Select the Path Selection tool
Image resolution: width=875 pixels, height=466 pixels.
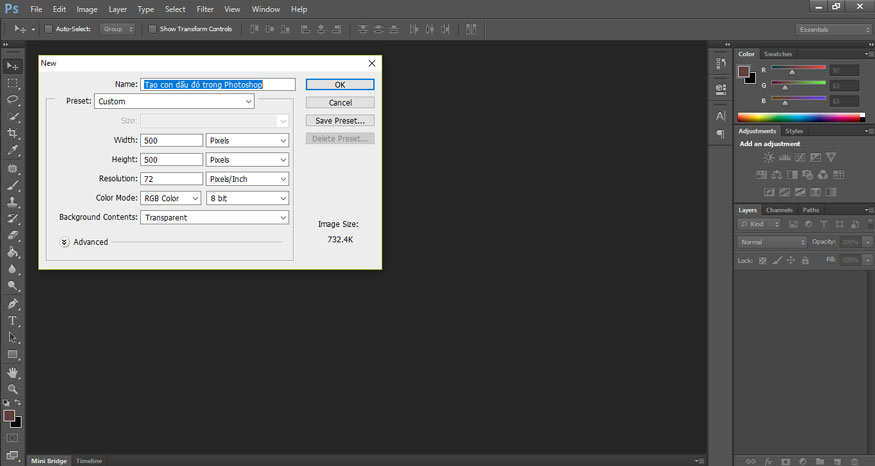click(x=12, y=338)
